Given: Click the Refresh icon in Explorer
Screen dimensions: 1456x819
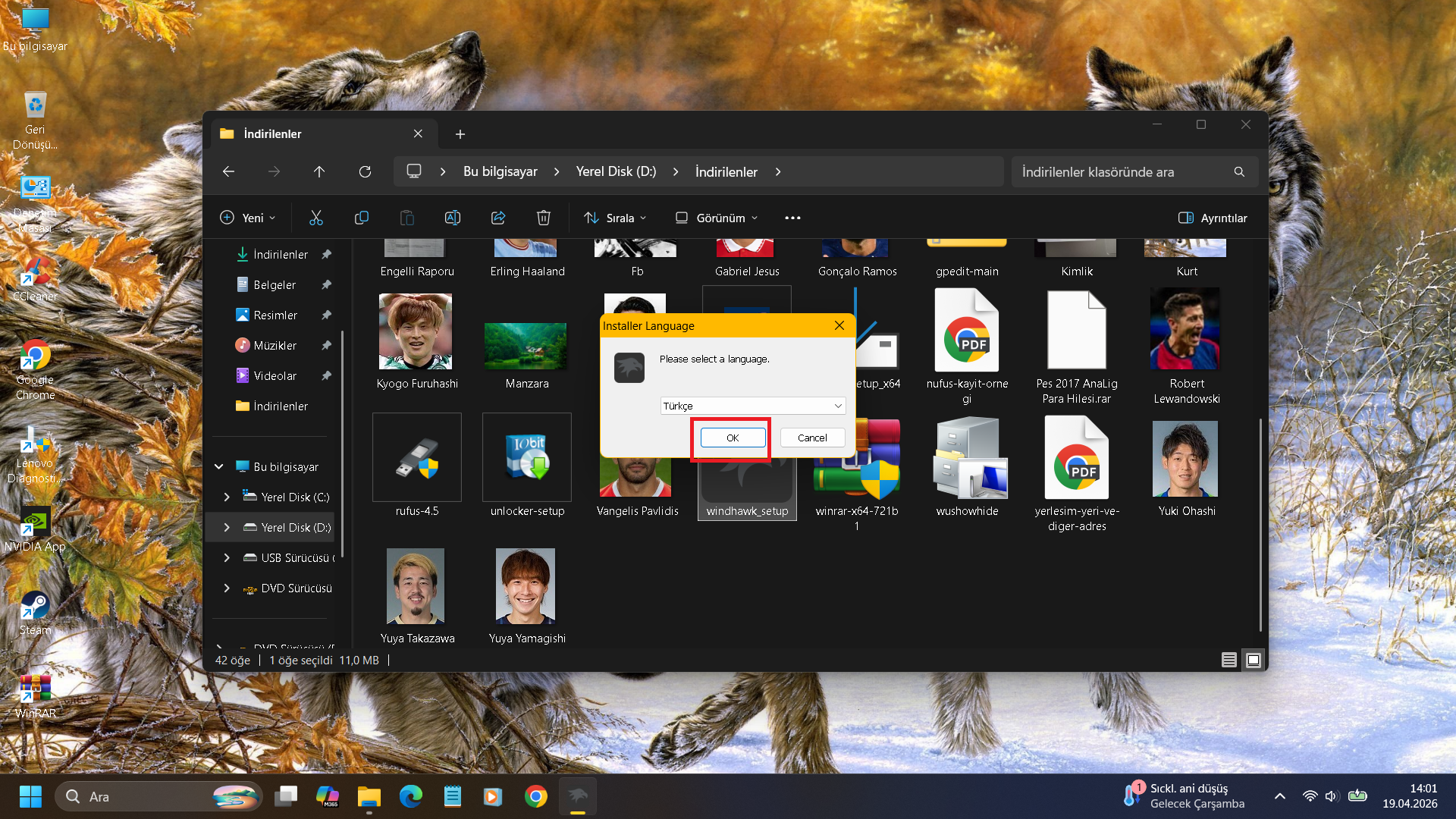Looking at the screenshot, I should click(x=365, y=172).
